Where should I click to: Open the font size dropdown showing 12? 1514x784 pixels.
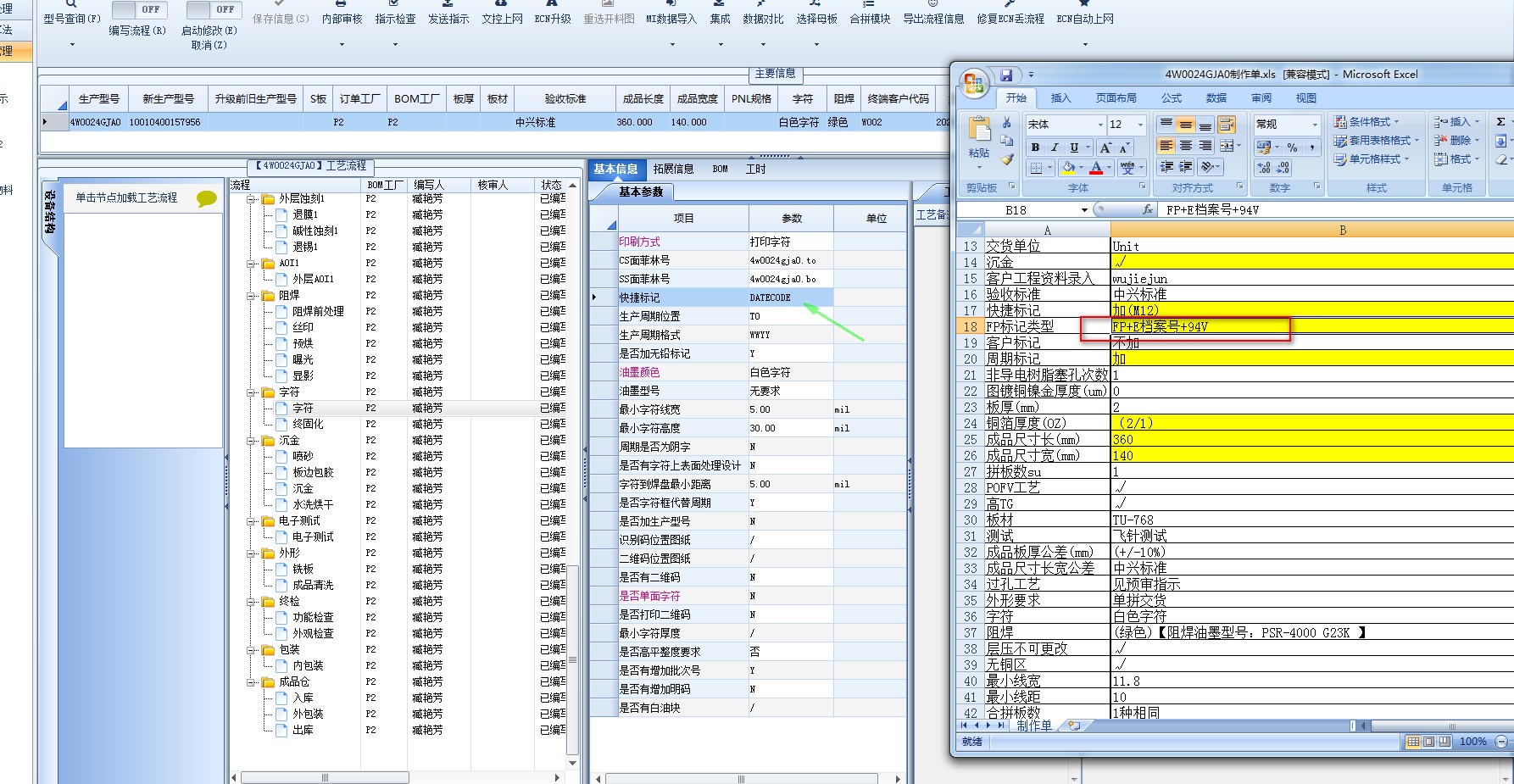1140,125
